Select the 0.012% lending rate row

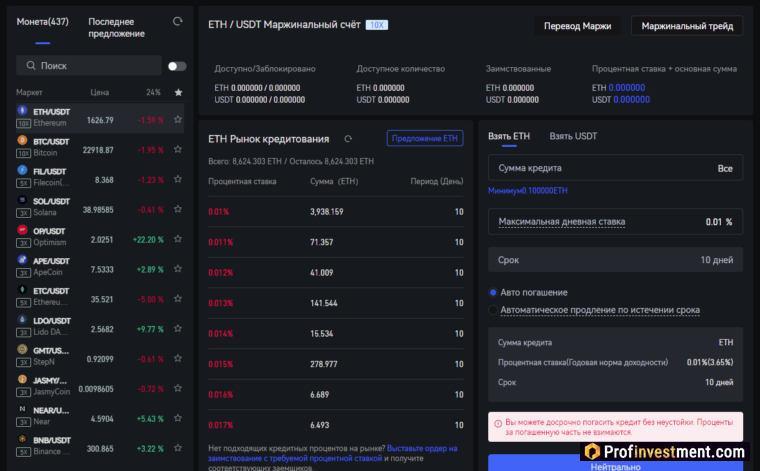tap(335, 273)
